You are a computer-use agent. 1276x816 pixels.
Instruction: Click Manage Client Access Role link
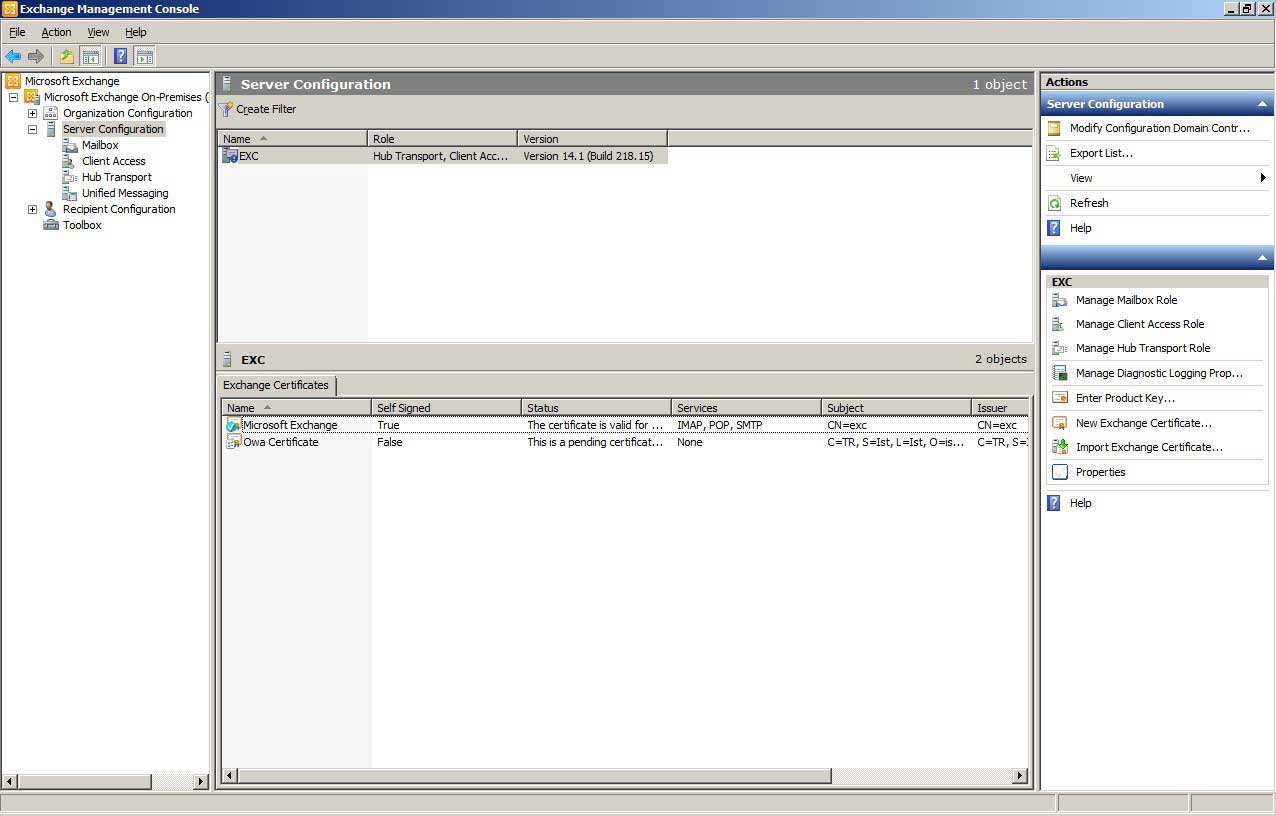pyautogui.click(x=1139, y=324)
